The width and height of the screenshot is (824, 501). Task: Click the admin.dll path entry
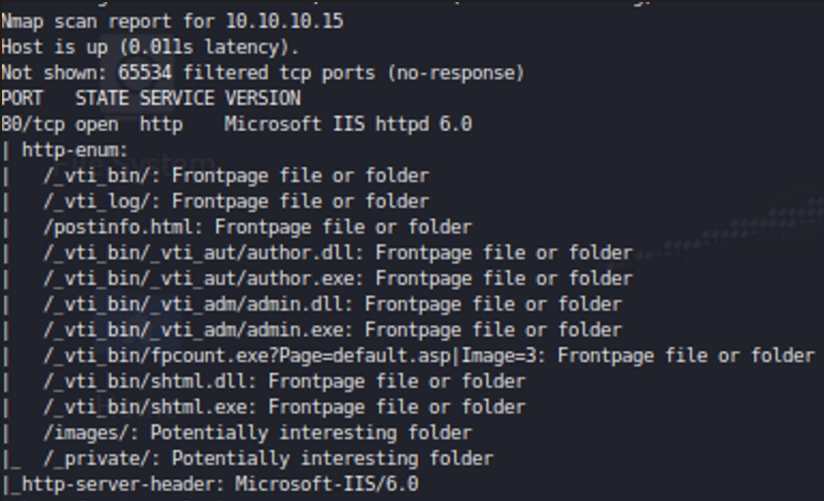click(198, 304)
